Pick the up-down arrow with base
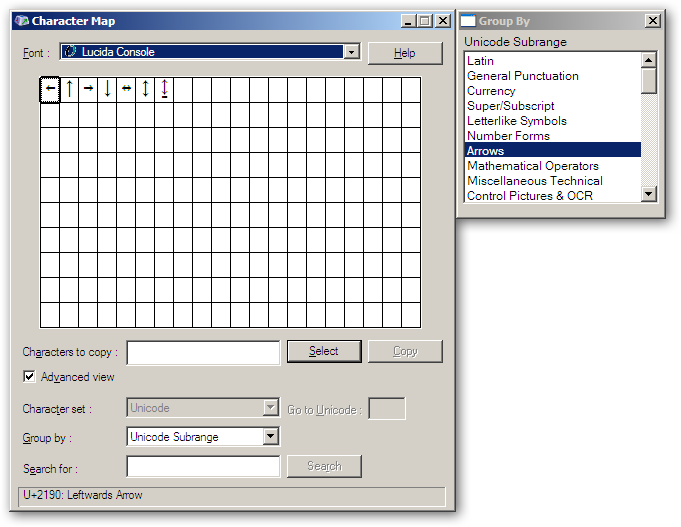Screen dimensions: 681x527 point(164,89)
